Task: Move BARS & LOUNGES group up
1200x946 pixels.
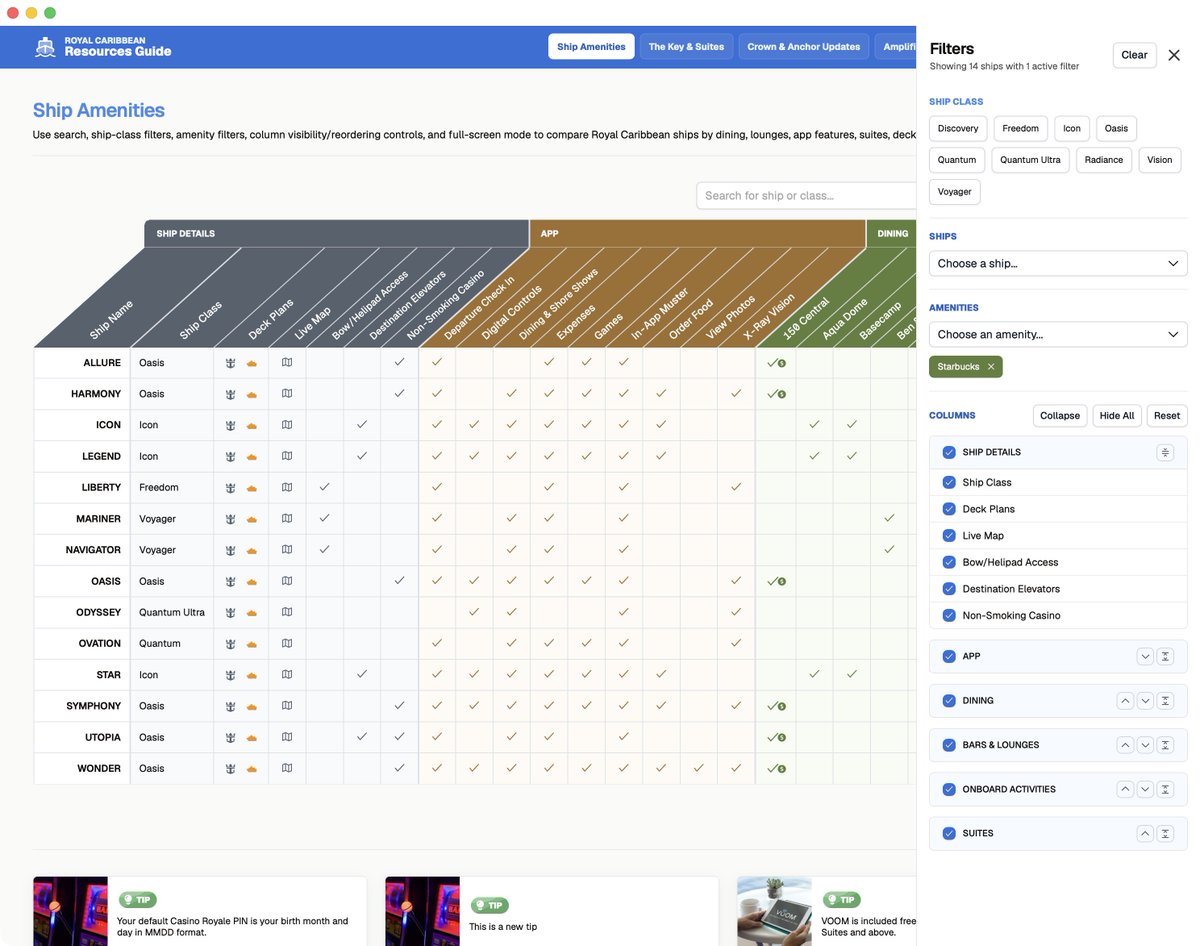Action: [x=1125, y=745]
